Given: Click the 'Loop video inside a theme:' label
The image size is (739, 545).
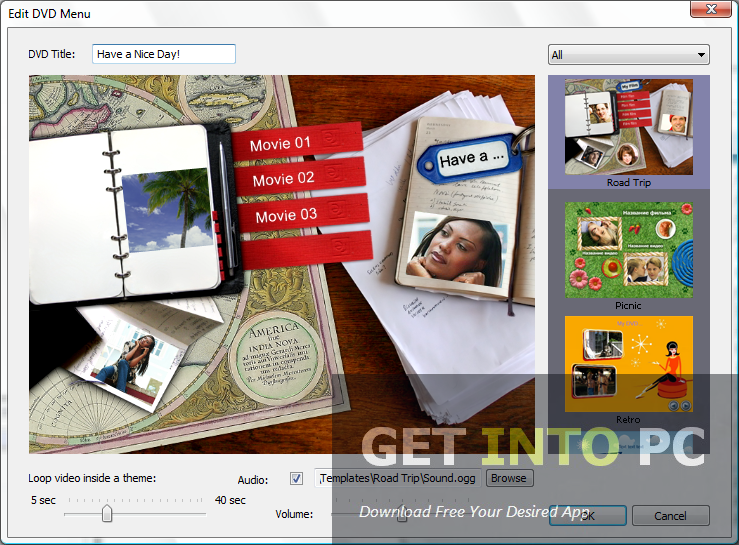Looking at the screenshot, I should [x=92, y=478].
